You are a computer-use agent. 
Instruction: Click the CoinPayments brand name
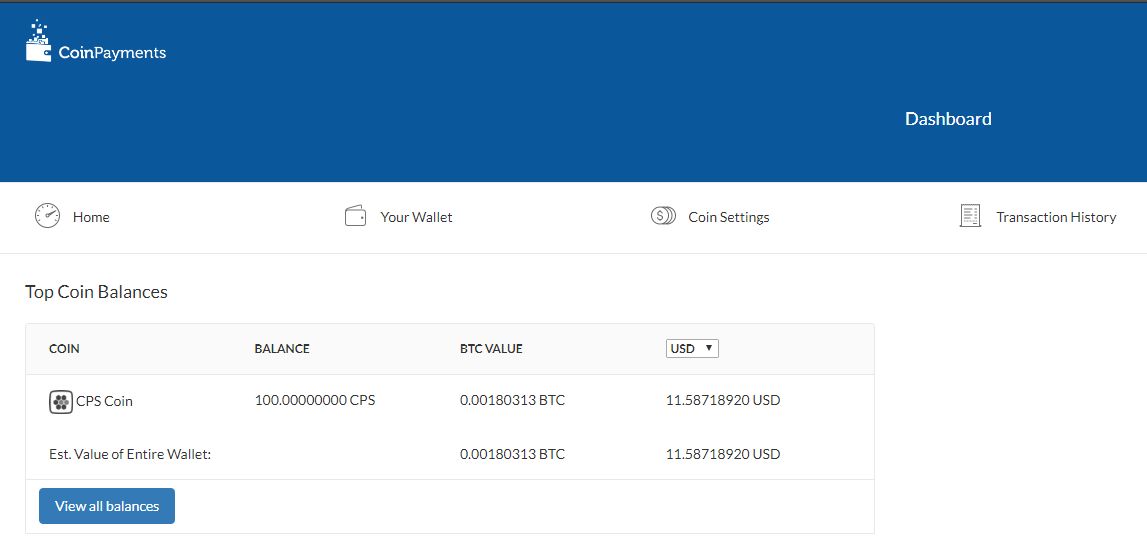[112, 53]
